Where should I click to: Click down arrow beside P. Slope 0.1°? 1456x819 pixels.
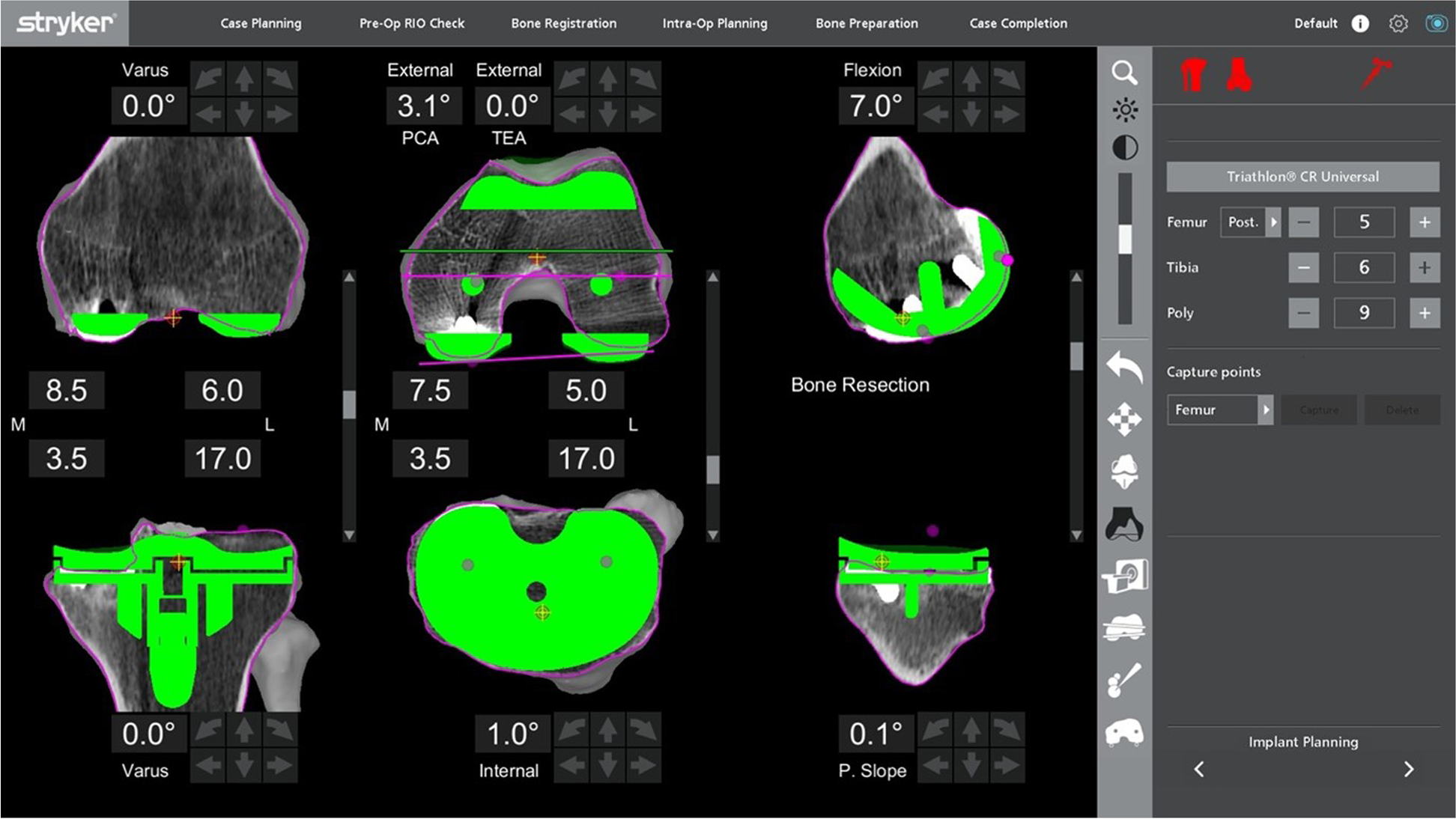point(971,766)
